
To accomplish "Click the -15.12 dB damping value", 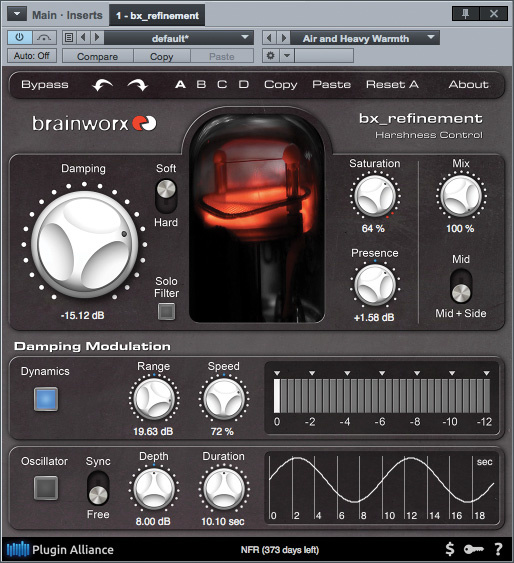I will (x=83, y=315).
